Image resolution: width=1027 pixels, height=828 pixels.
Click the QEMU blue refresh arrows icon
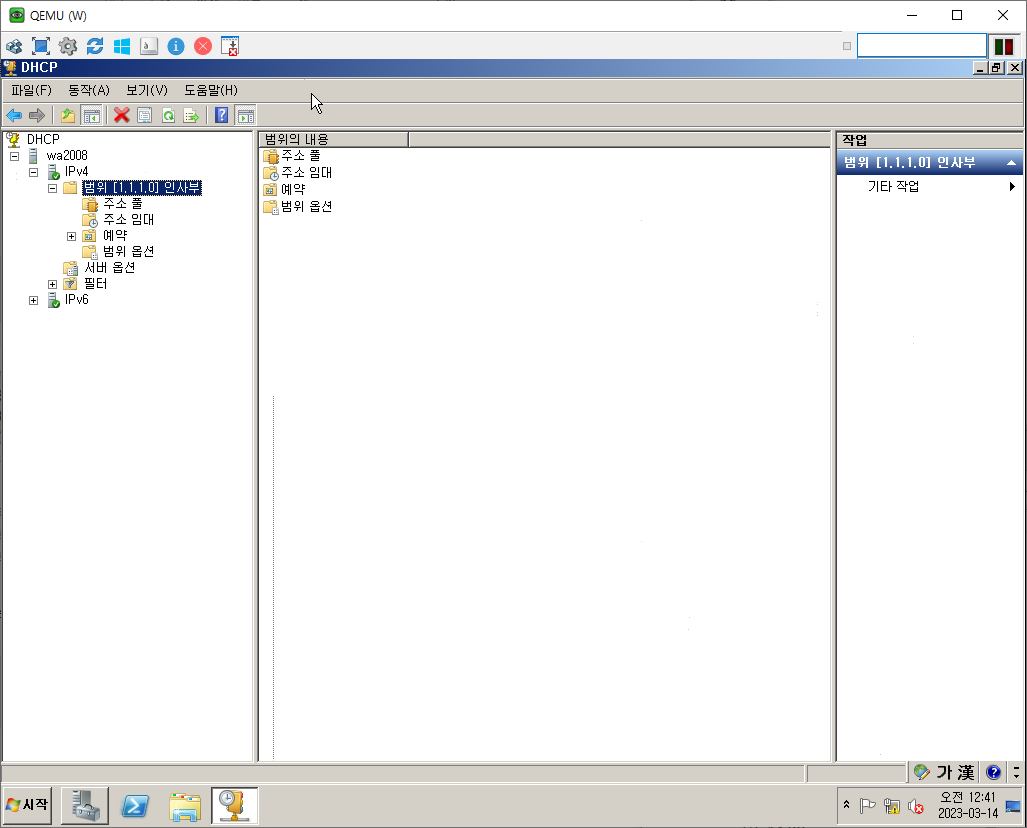[x=95, y=47]
